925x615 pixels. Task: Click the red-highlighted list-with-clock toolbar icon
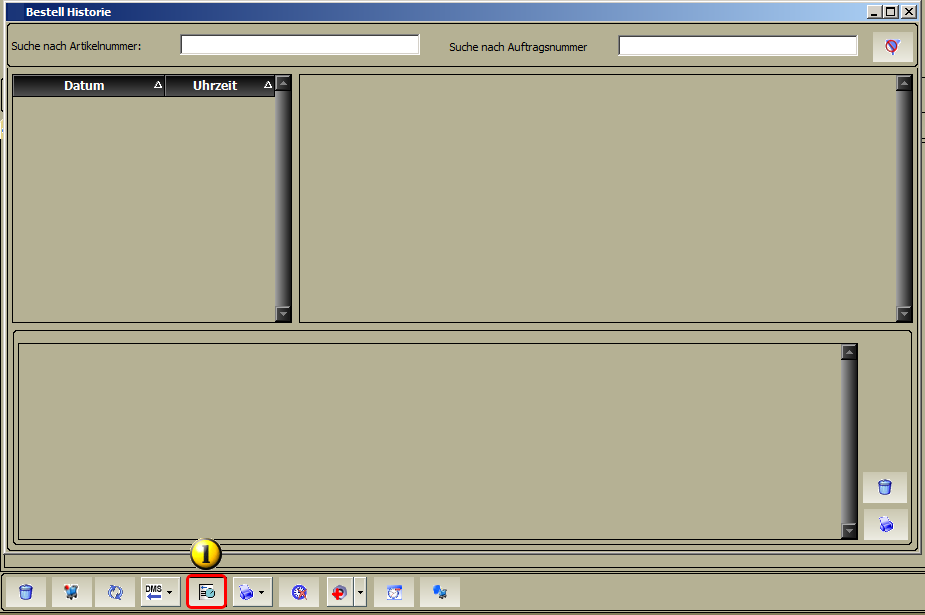206,592
